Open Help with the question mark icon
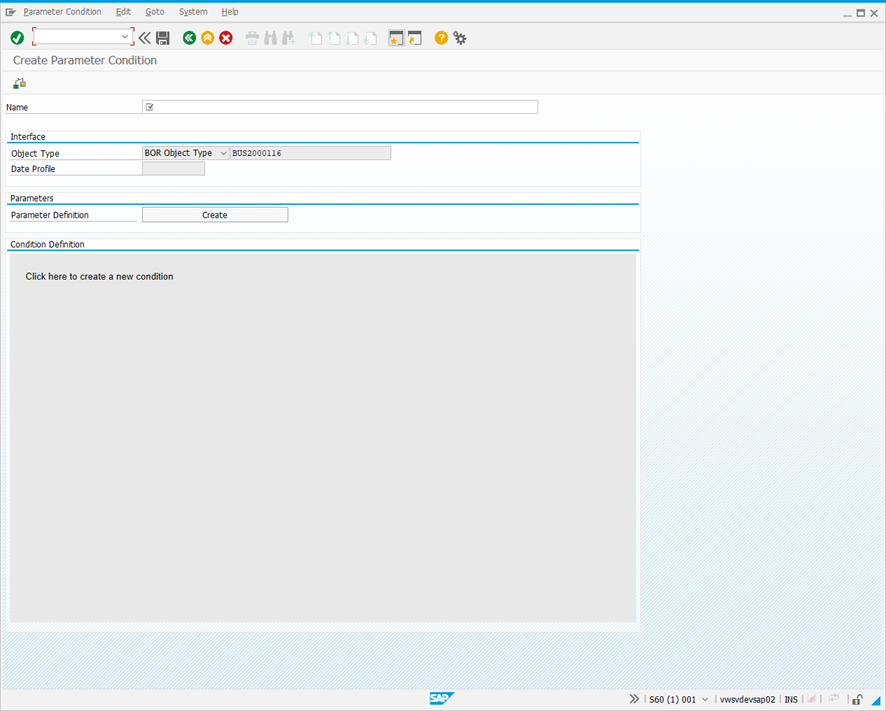Screen dimensions: 886x711 click(x=441, y=38)
